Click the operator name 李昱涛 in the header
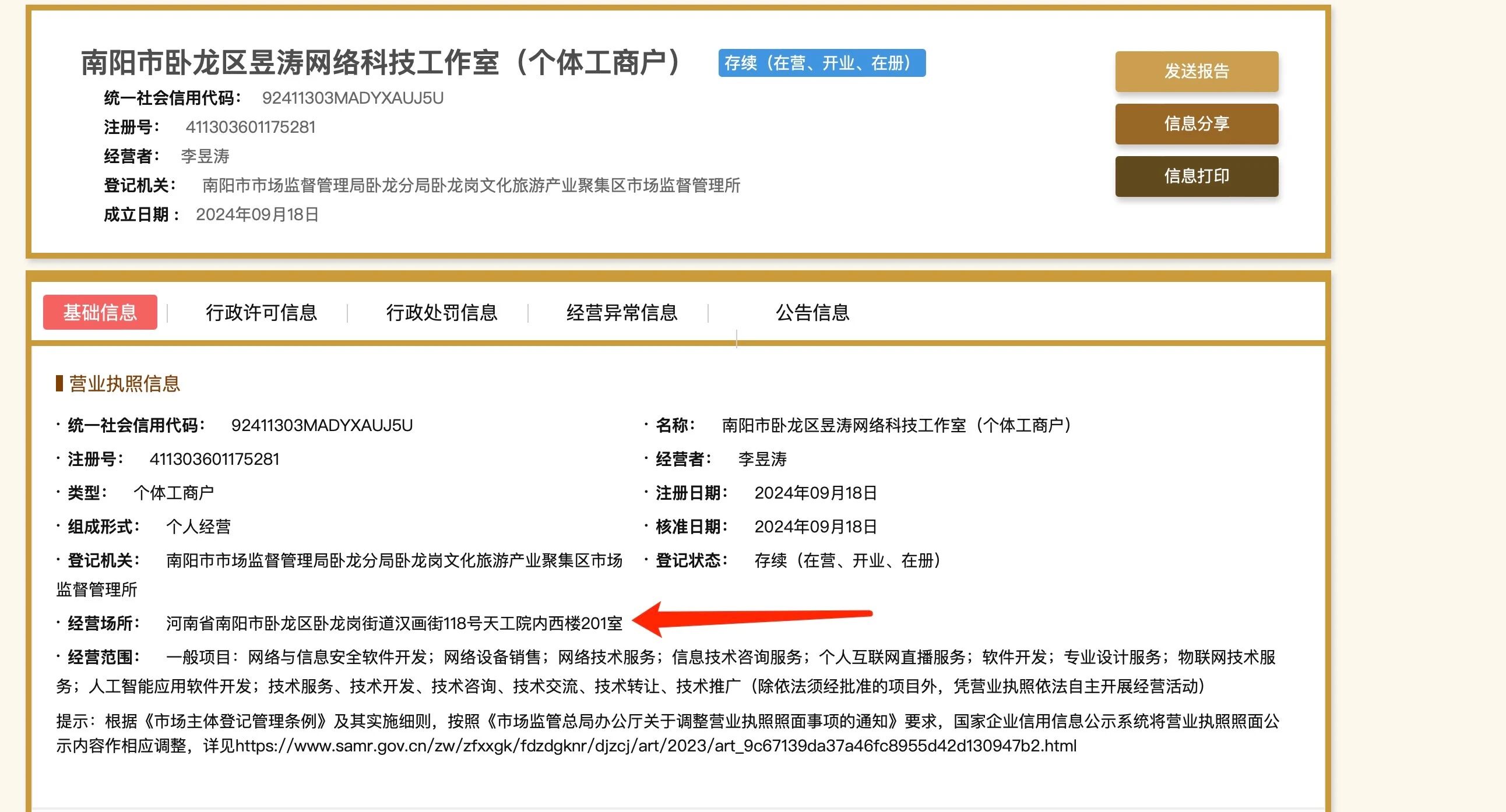Screen dimensions: 1506x812 [x=205, y=157]
